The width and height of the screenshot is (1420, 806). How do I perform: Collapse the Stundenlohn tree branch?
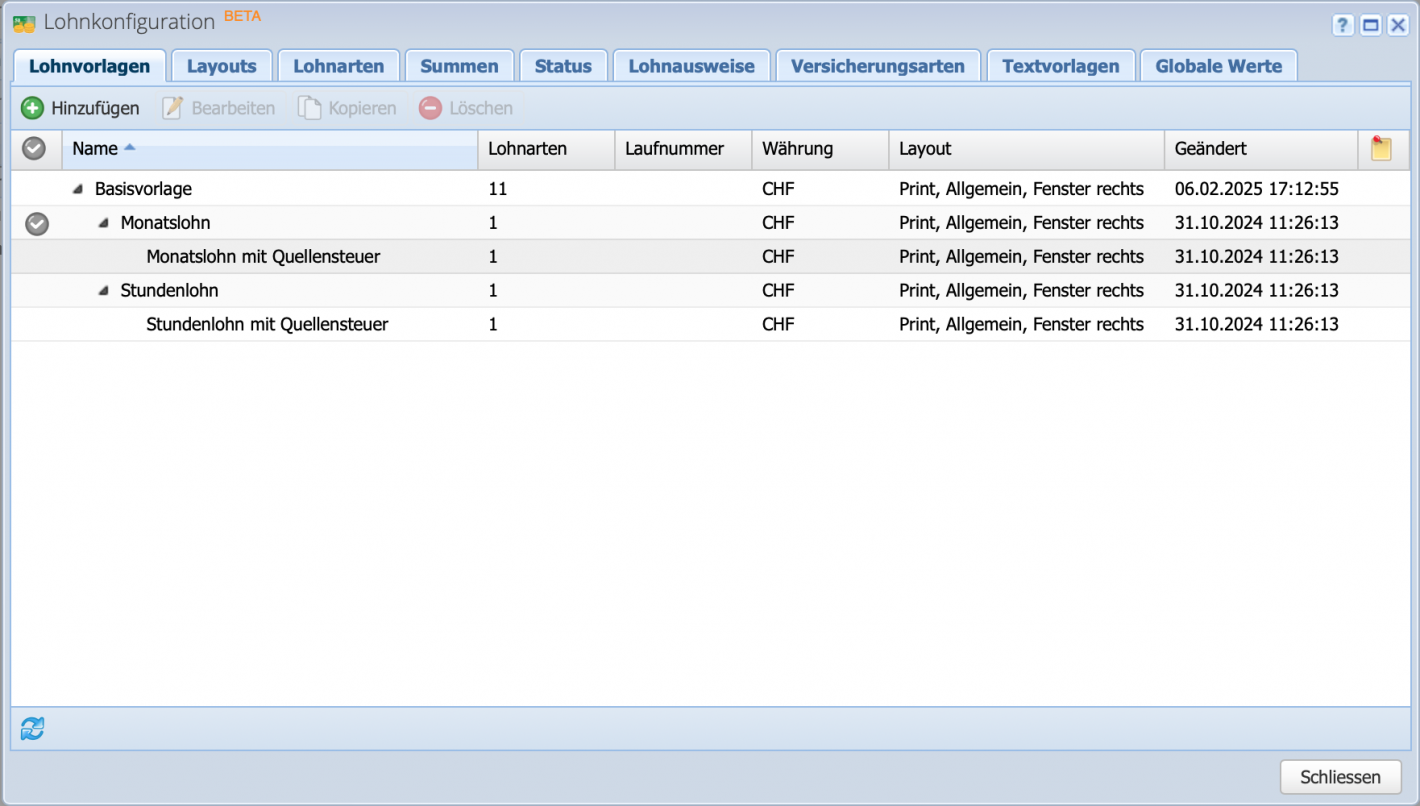coord(102,290)
